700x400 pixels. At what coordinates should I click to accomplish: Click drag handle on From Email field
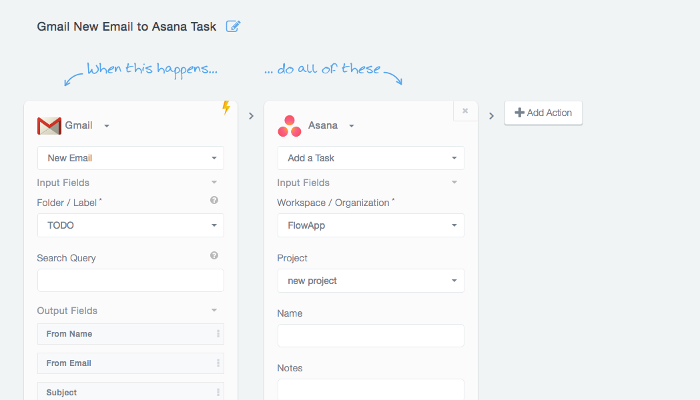pos(217,363)
